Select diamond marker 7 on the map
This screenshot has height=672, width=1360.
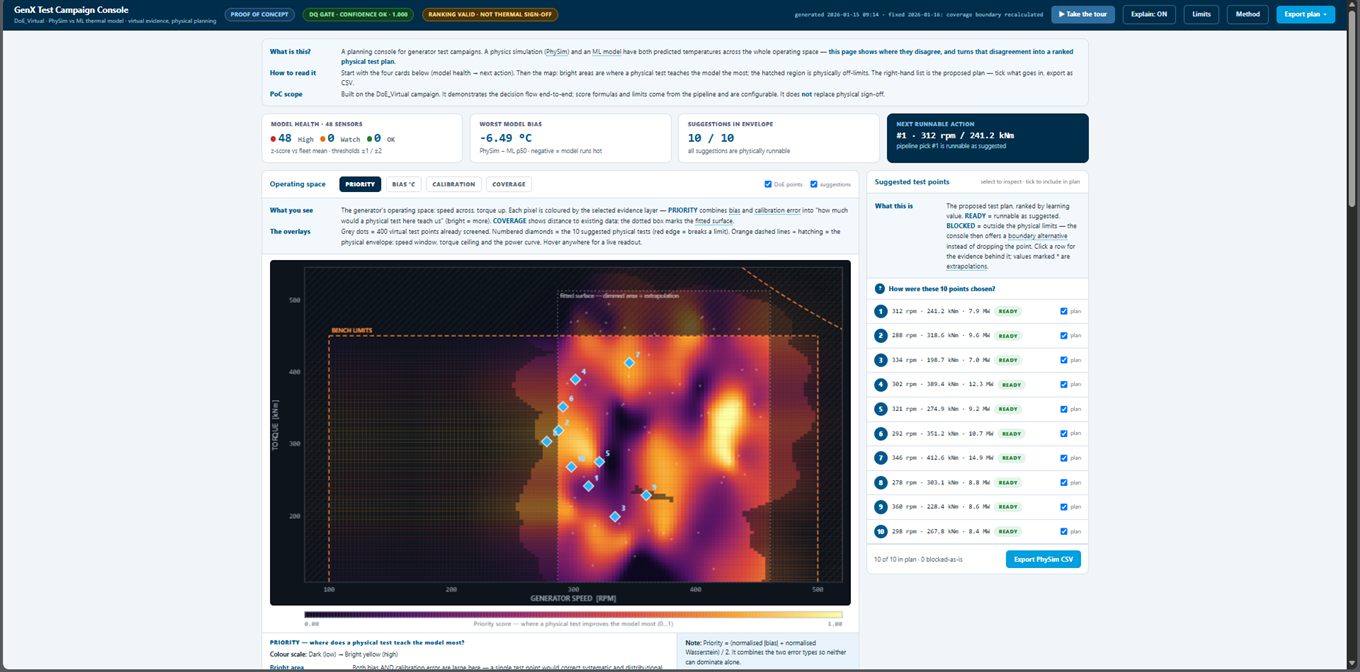point(630,363)
